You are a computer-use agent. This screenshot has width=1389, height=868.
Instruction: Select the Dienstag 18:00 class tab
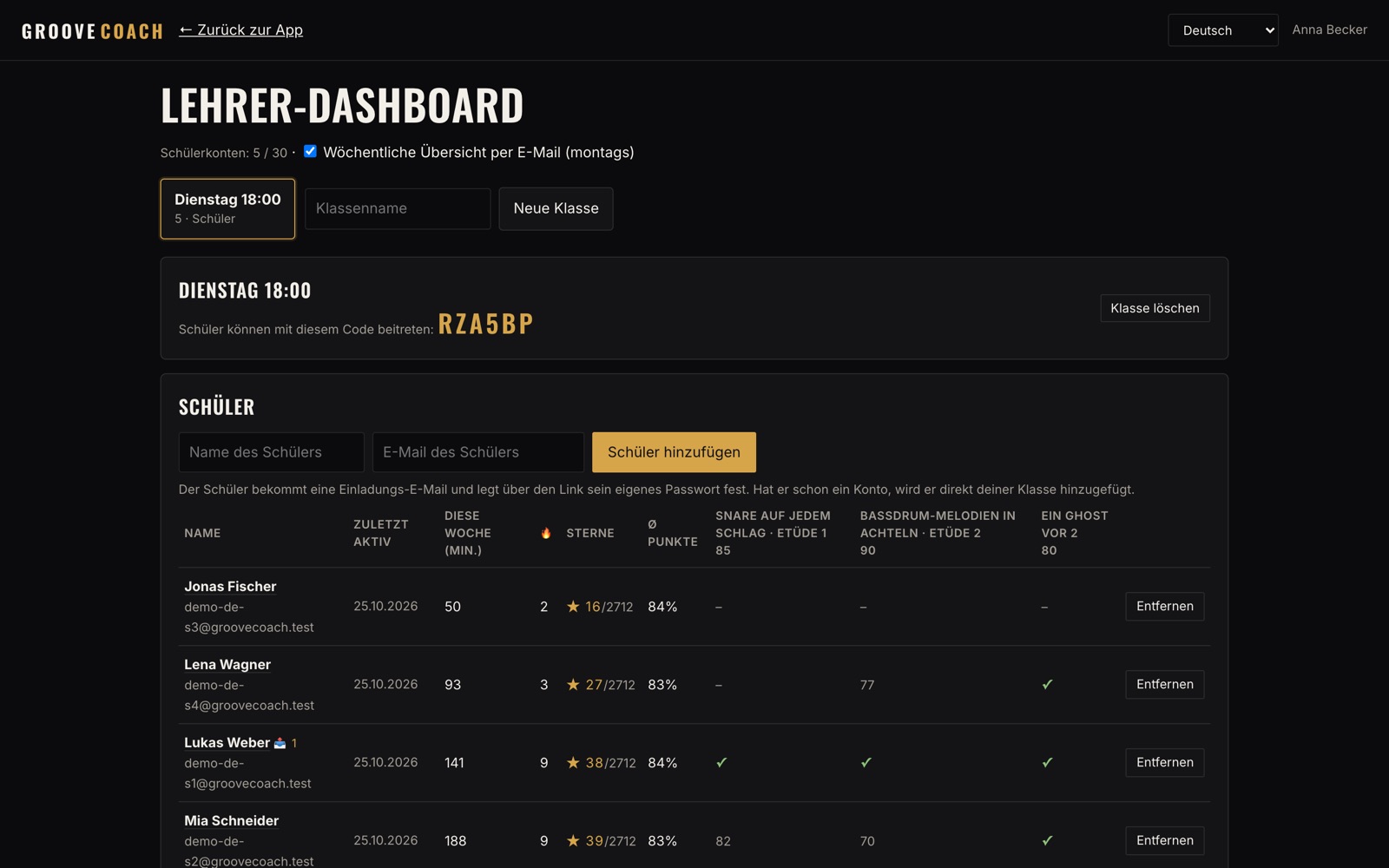227,208
